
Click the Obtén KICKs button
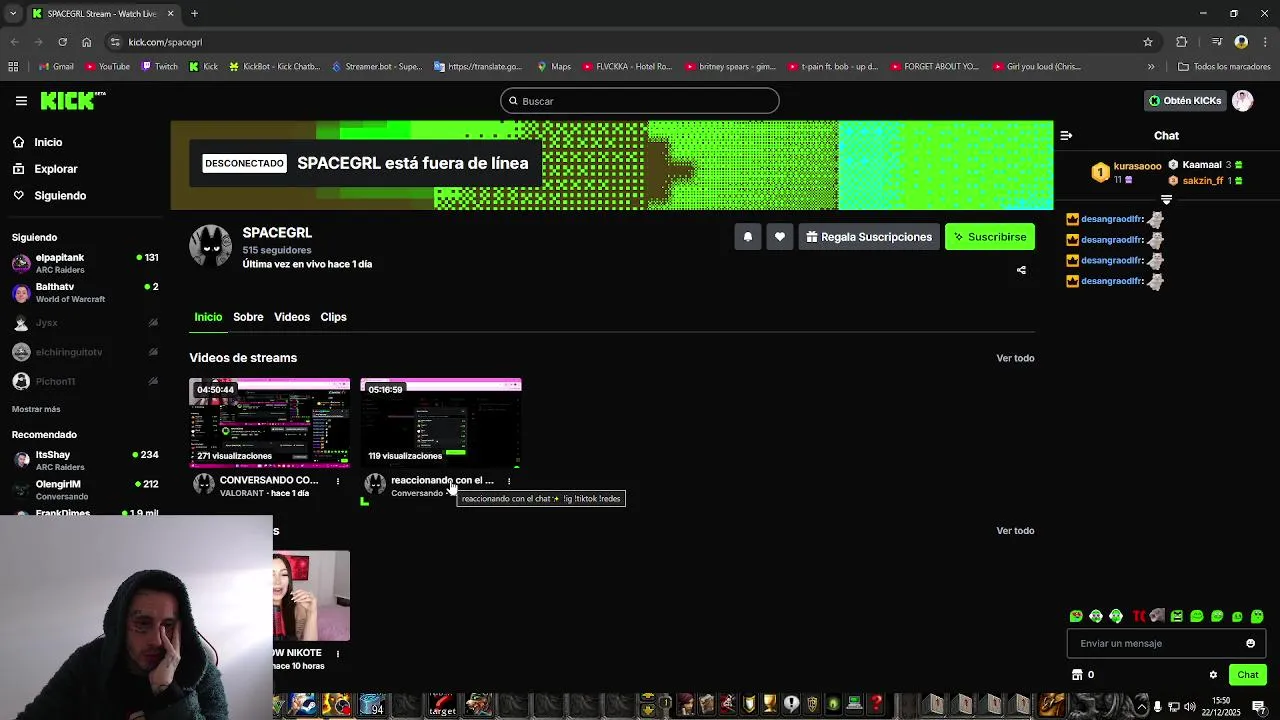1185,101
